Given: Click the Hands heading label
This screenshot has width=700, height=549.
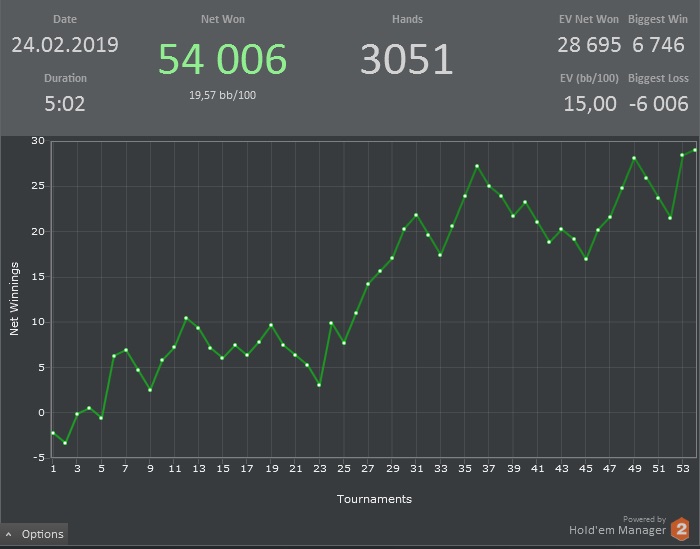Looking at the screenshot, I should (407, 19).
